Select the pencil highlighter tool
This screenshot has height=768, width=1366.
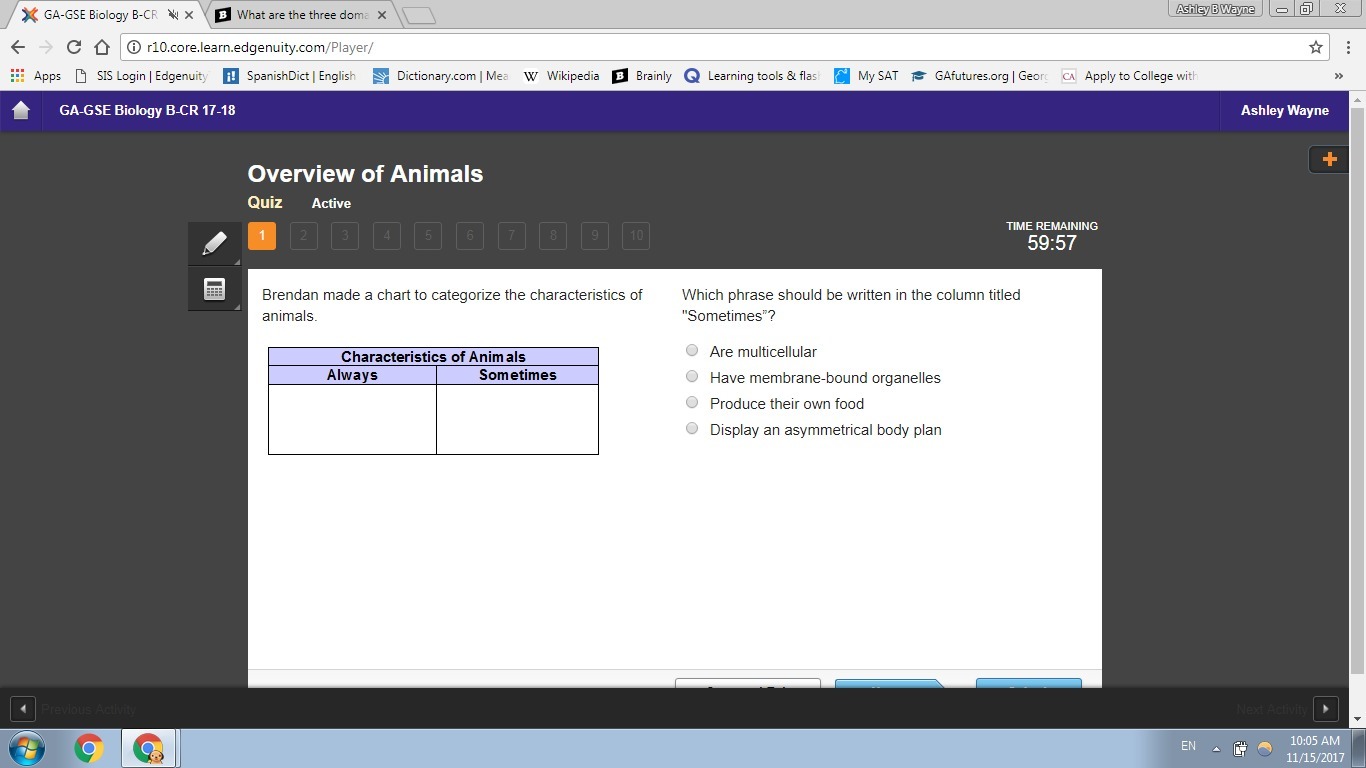coord(214,243)
